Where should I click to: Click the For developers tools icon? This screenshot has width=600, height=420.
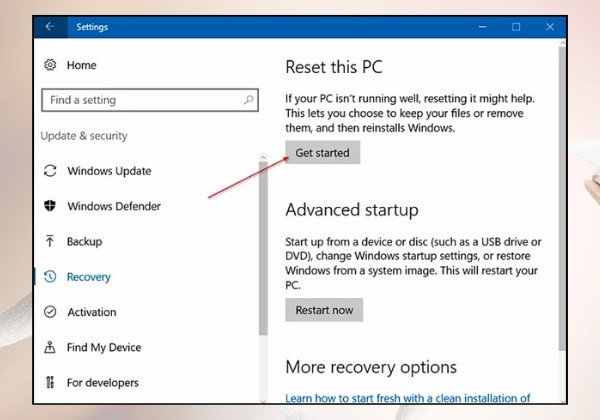[50, 382]
